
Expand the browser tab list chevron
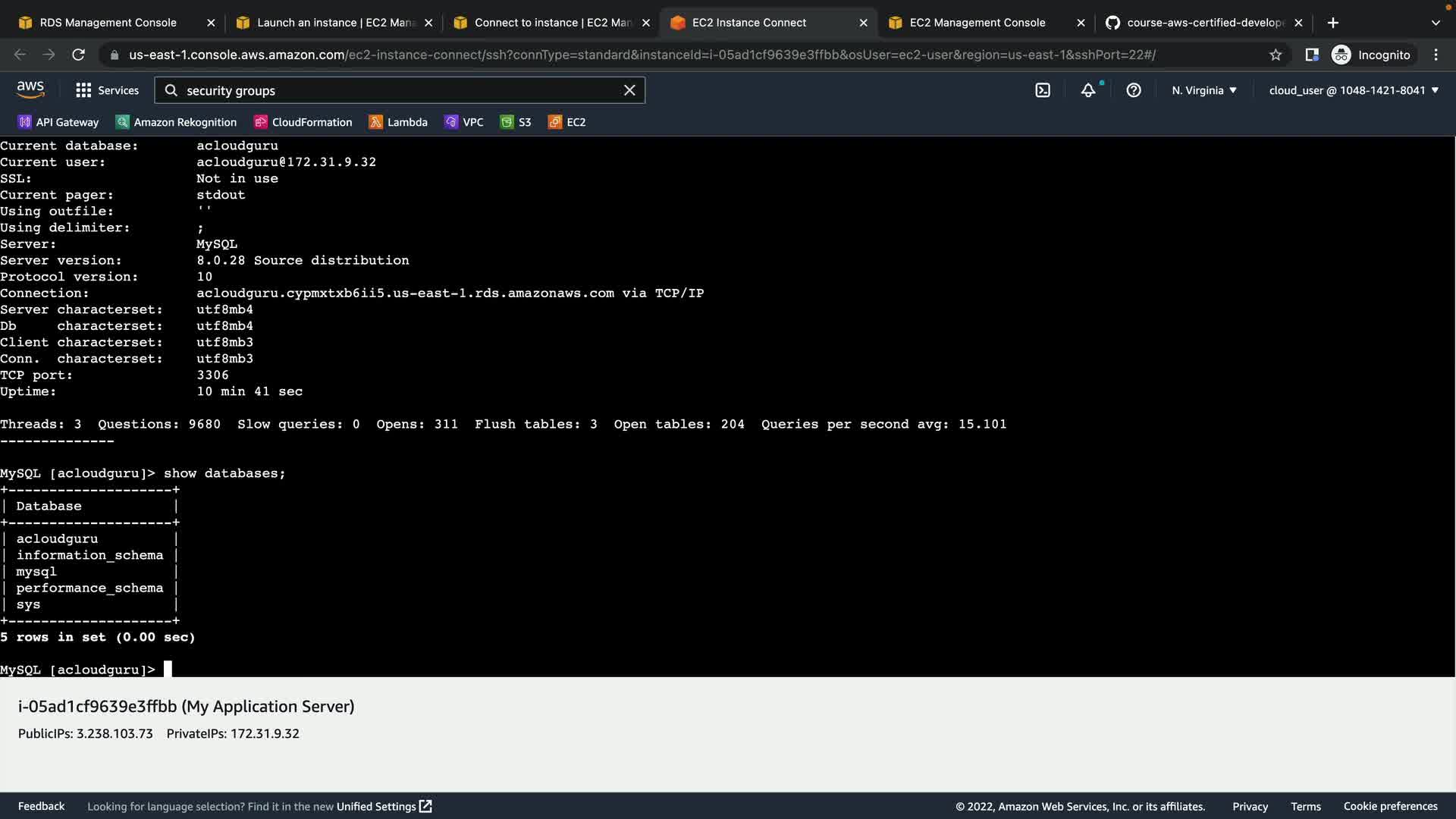(1436, 23)
